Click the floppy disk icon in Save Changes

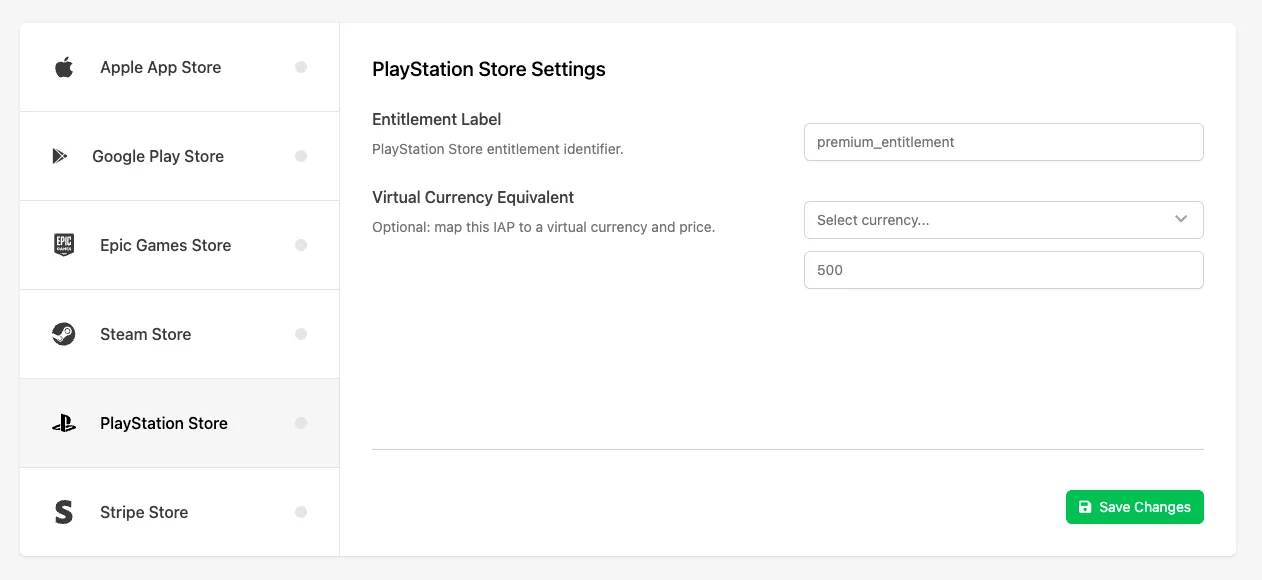click(1085, 507)
